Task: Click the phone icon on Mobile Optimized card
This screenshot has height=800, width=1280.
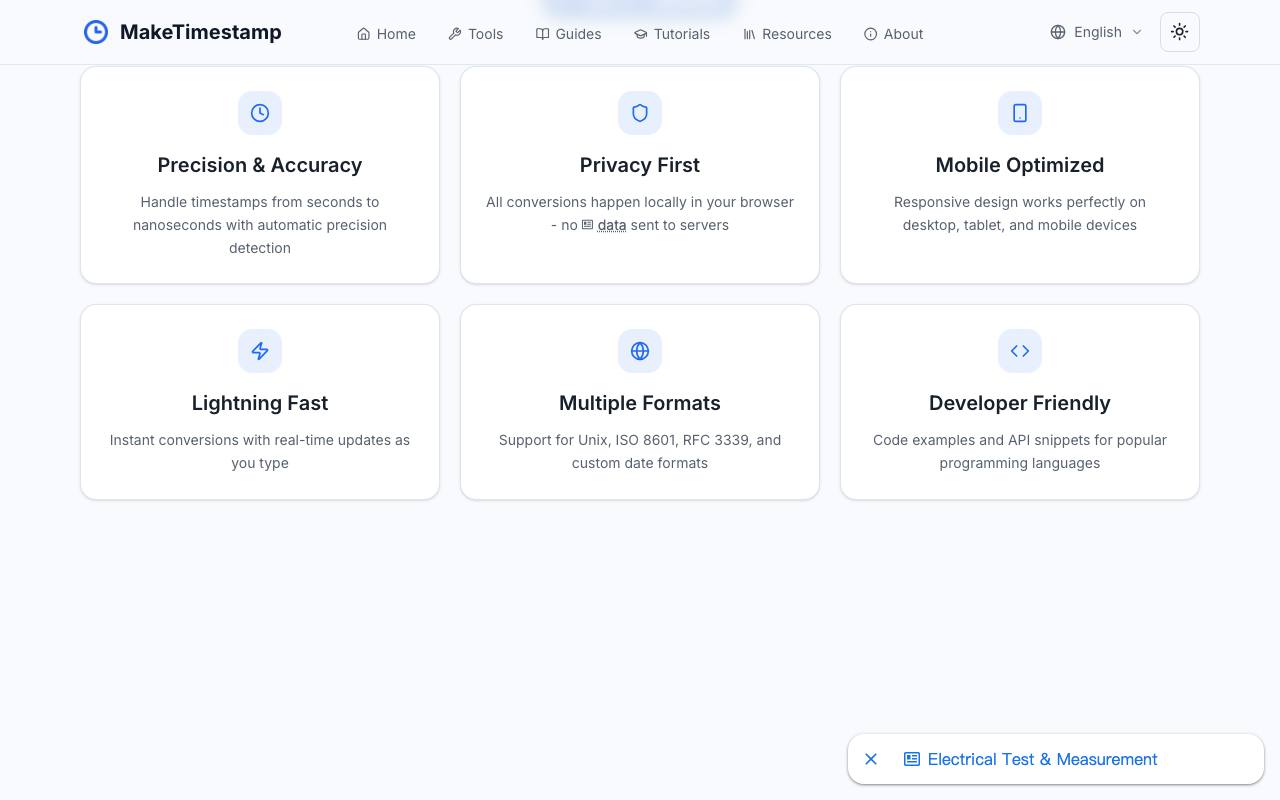Action: point(1020,113)
